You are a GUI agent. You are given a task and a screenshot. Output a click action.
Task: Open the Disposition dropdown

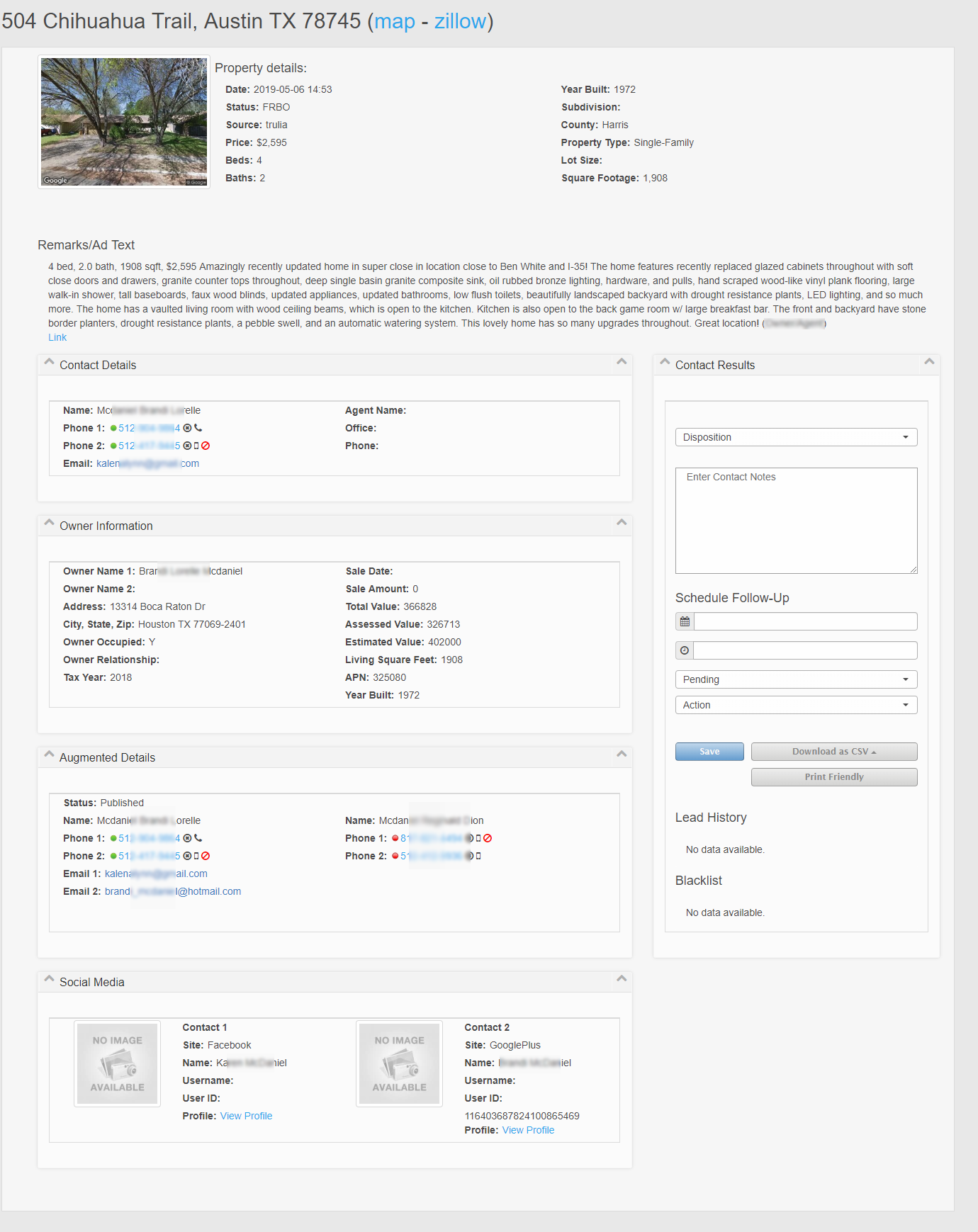tap(796, 437)
